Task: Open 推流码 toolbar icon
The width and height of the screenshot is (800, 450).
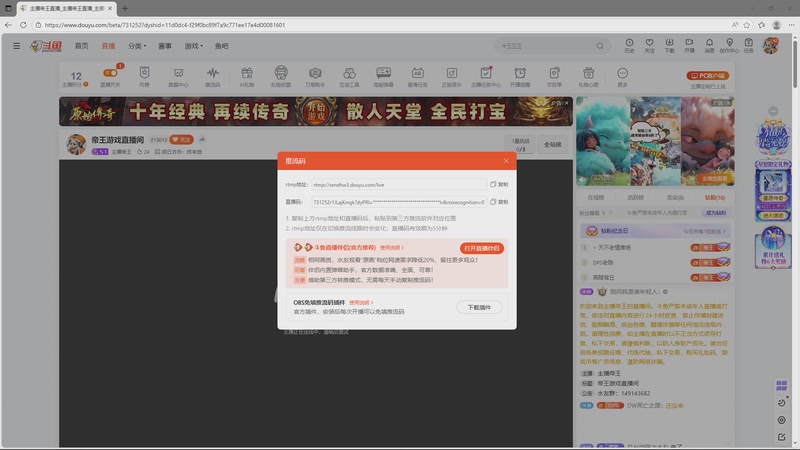Action: click(x=213, y=77)
